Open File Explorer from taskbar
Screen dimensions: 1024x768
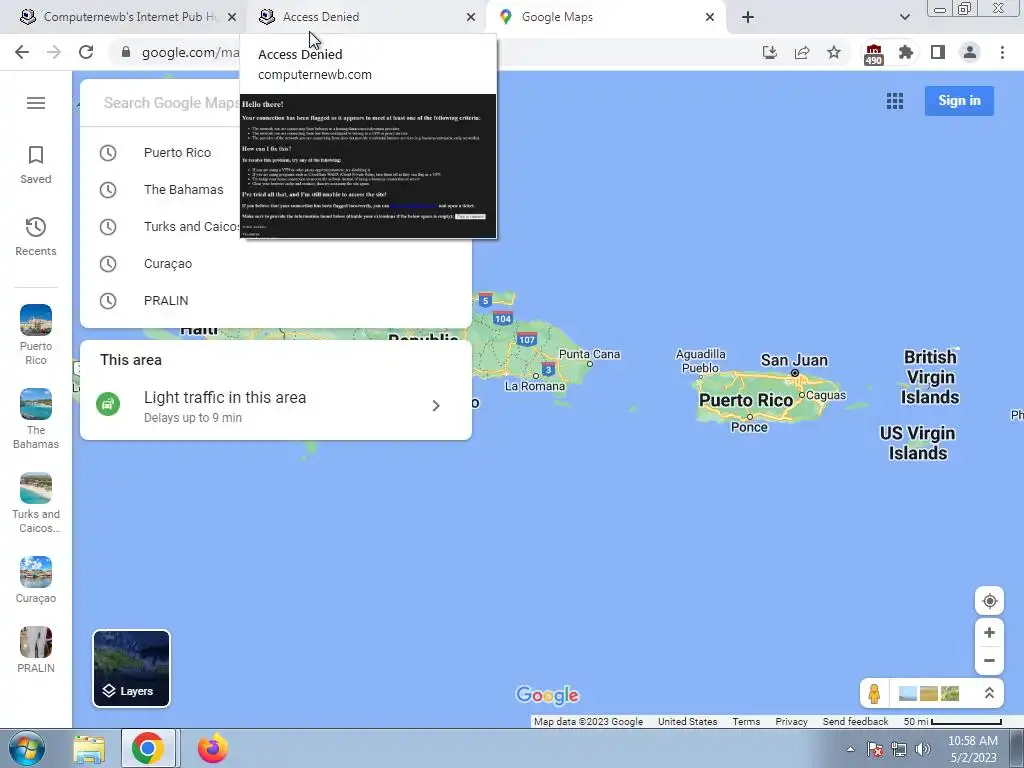[89, 749]
